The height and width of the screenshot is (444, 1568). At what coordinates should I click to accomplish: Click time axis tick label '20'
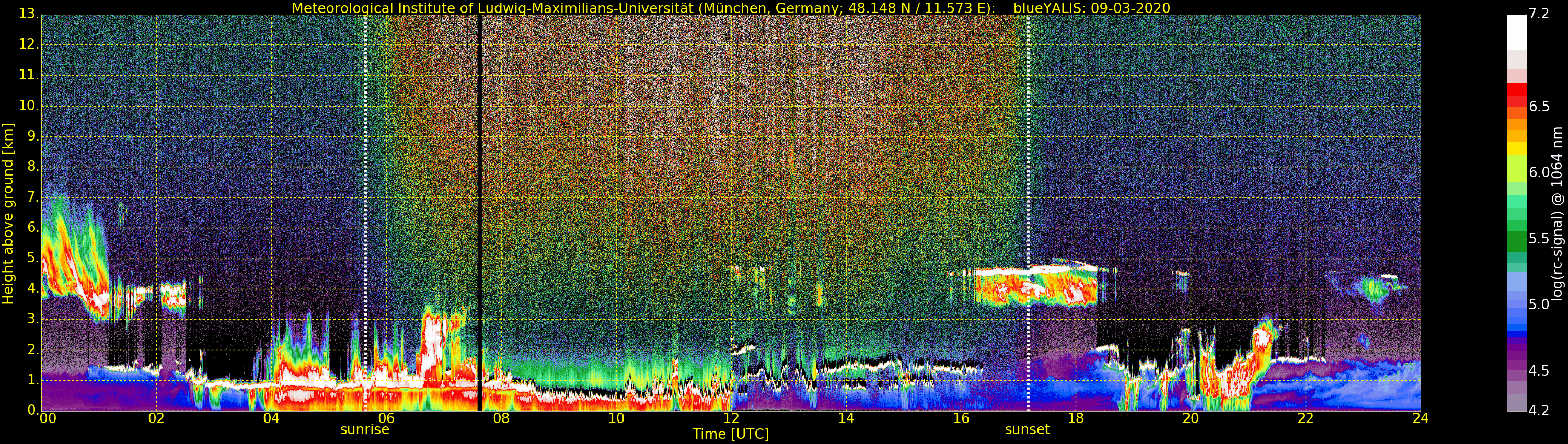tap(1191, 418)
